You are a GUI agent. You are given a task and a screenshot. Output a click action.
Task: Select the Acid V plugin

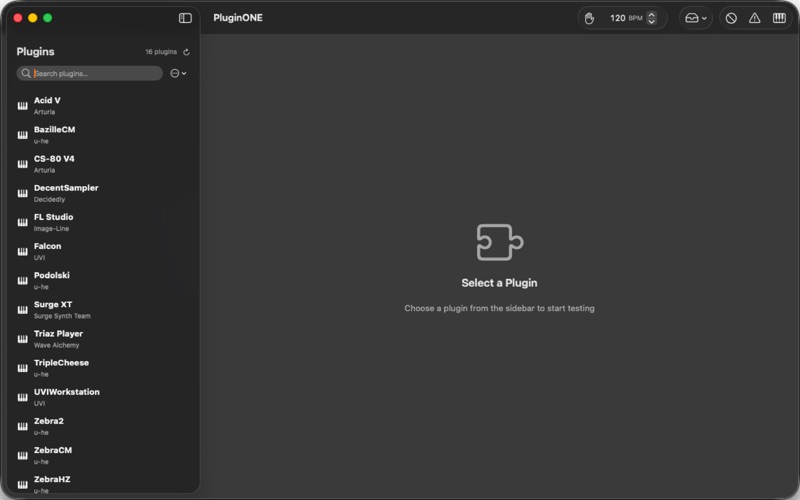coord(102,106)
